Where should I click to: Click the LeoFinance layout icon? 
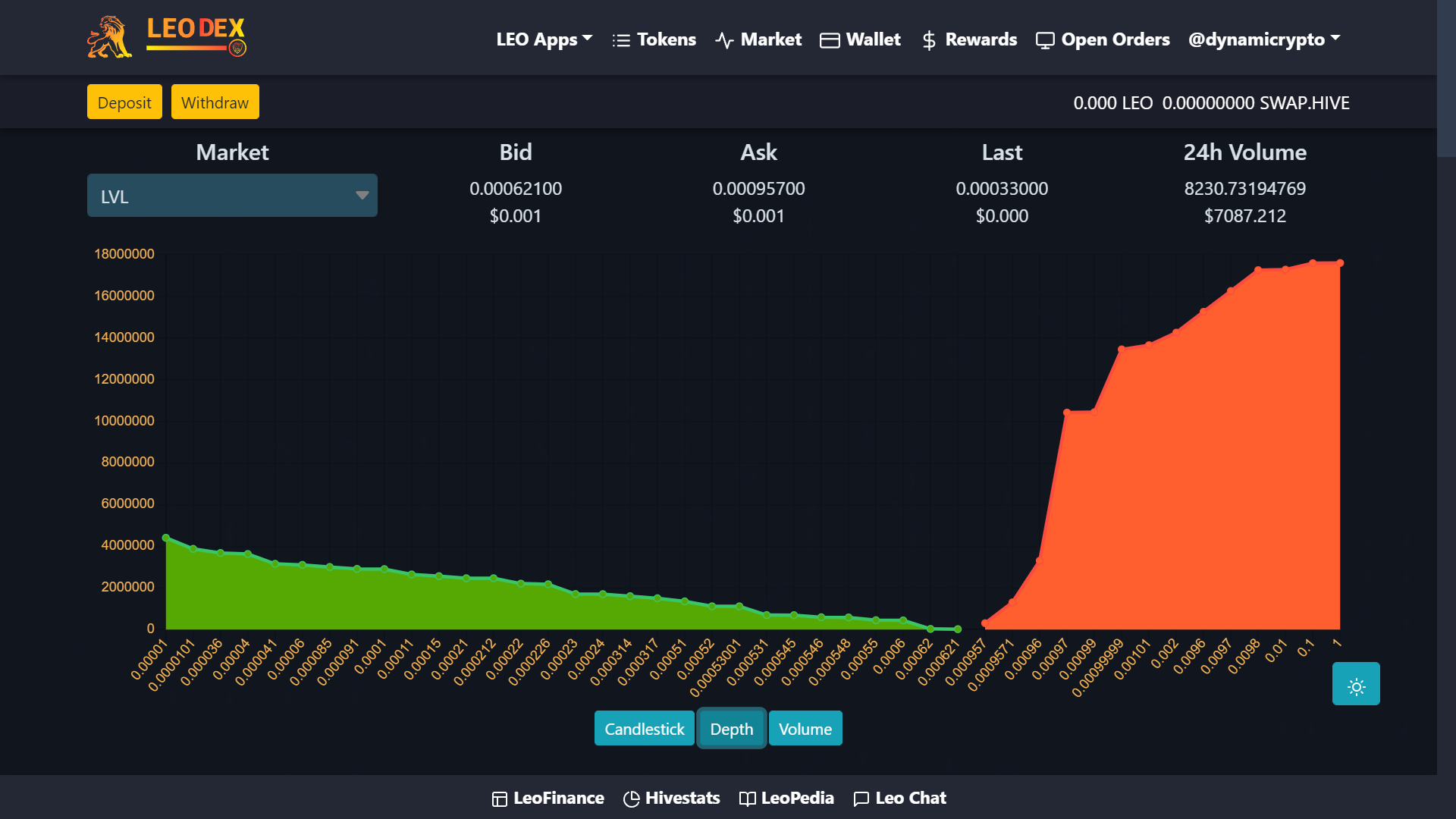499,799
